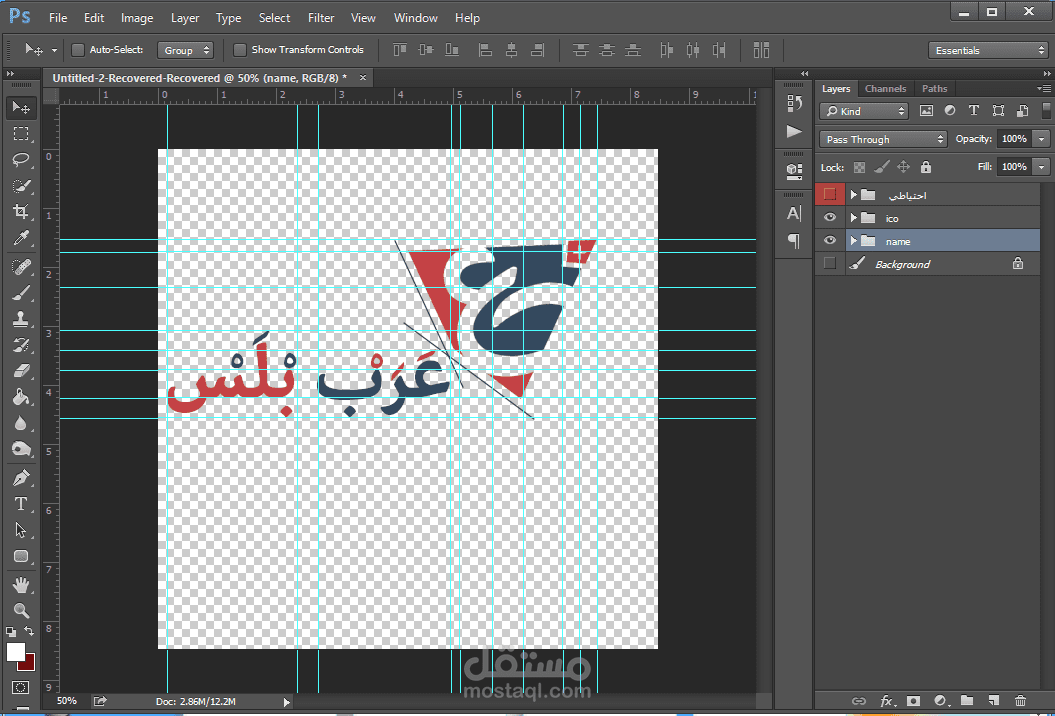This screenshot has width=1055, height=716.
Task: Enable the Auto-Select checkbox
Action: tap(78, 50)
